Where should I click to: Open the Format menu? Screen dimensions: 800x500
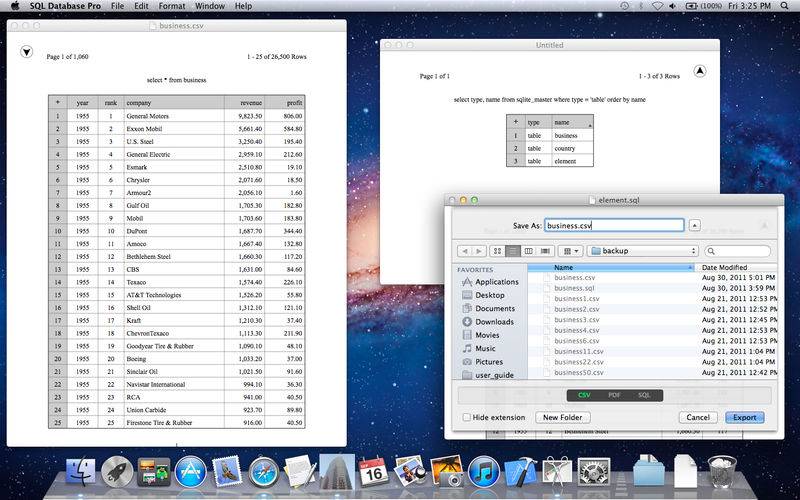pos(171,6)
